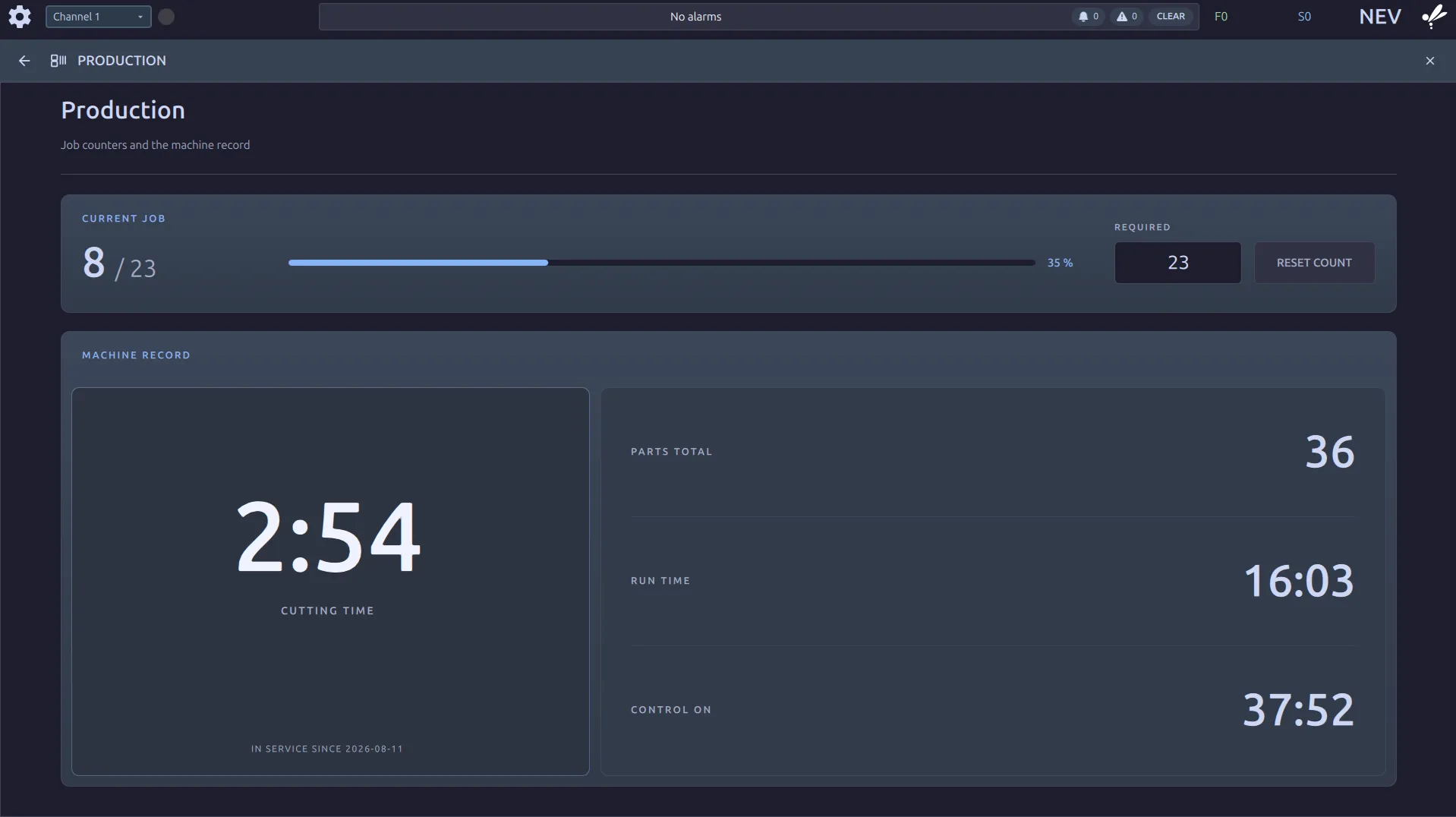Click the current job count 8 / 23

coord(119,263)
